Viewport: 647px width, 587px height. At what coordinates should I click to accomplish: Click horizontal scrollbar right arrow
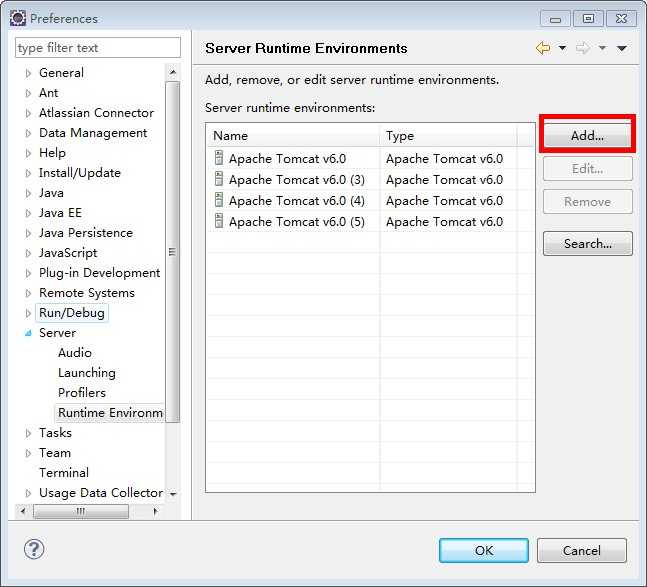coord(155,512)
